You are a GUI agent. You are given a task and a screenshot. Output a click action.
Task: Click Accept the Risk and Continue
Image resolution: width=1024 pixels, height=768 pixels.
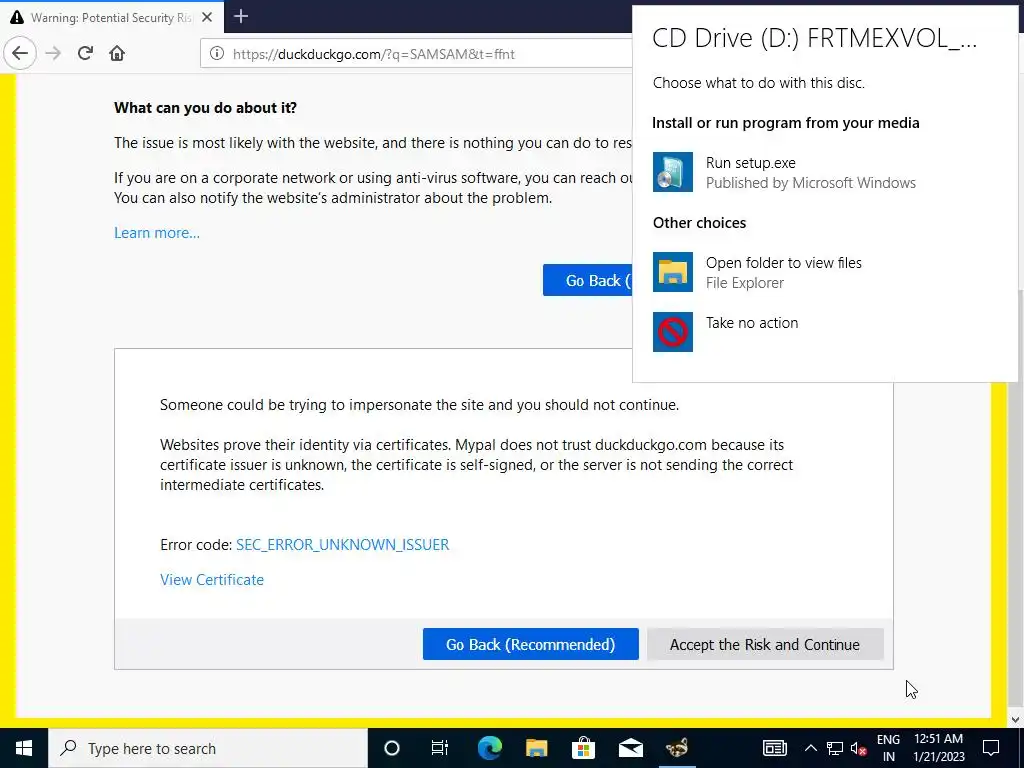(765, 644)
